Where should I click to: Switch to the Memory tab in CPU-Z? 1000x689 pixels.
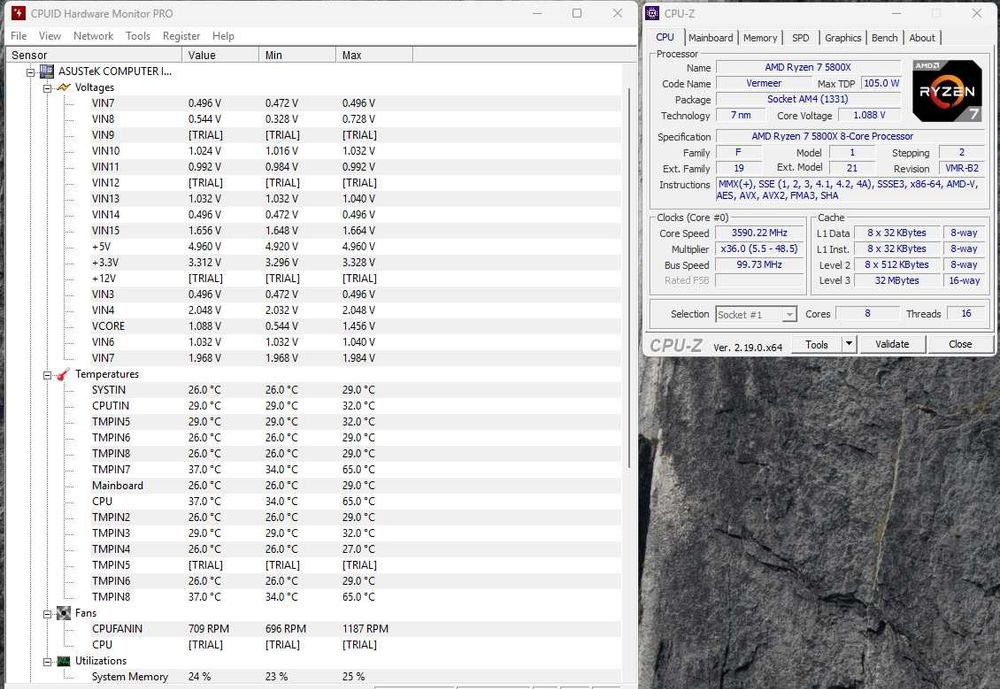pyautogui.click(x=760, y=38)
